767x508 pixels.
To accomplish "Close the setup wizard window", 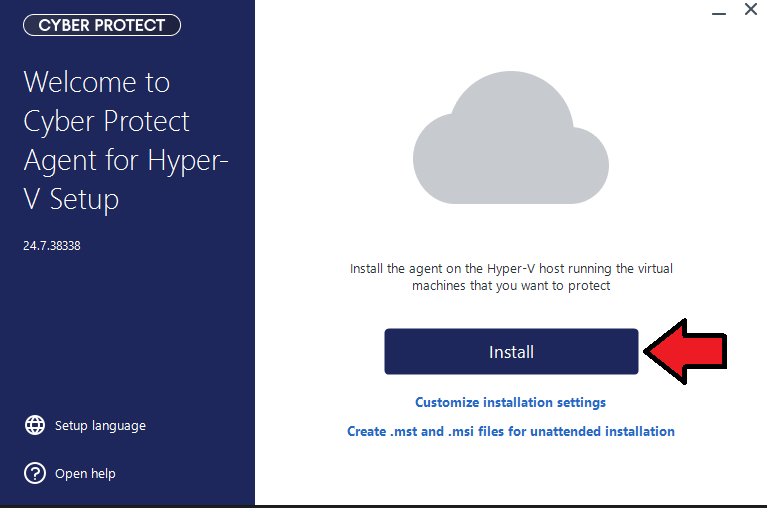I will [x=751, y=9].
